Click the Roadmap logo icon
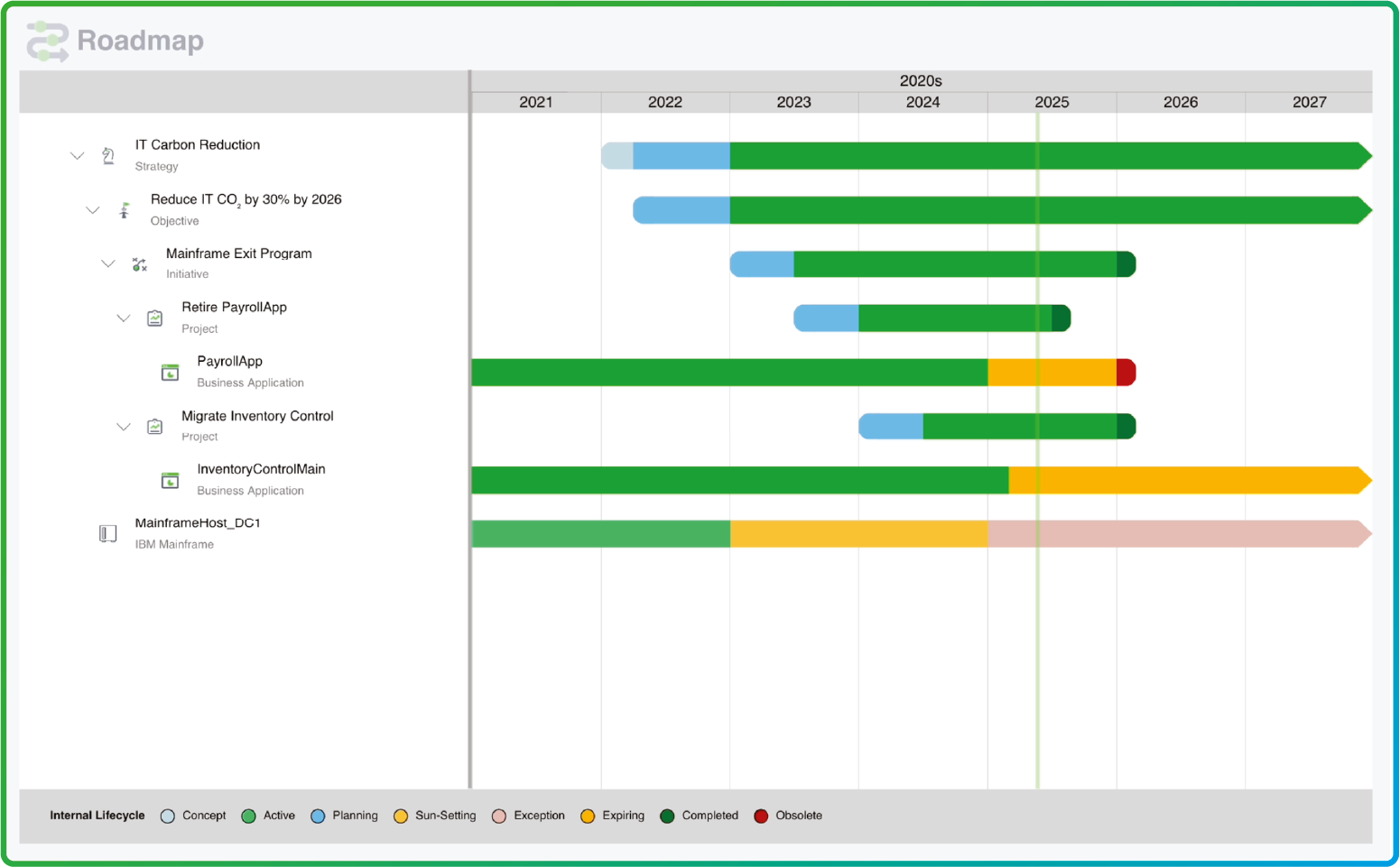 pyautogui.click(x=48, y=42)
